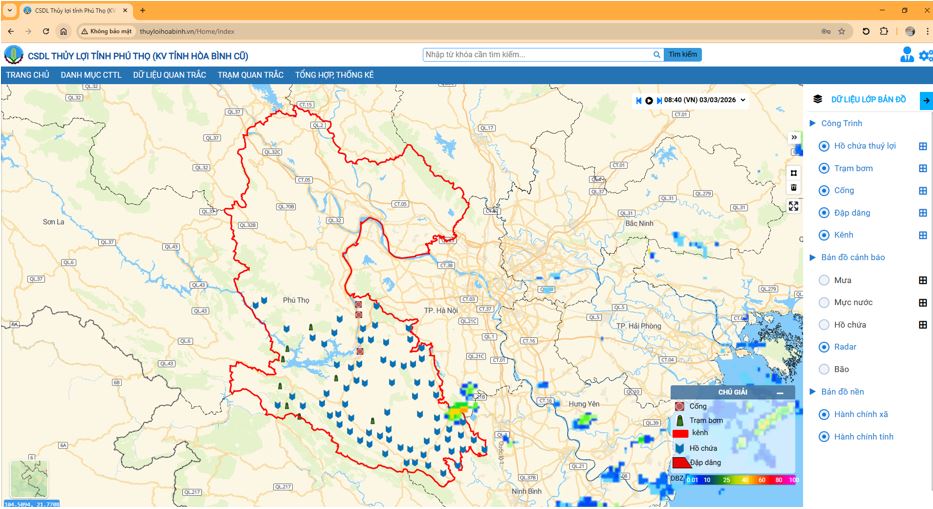Focus the keyword search input field
The image size is (933, 509).
537,54
